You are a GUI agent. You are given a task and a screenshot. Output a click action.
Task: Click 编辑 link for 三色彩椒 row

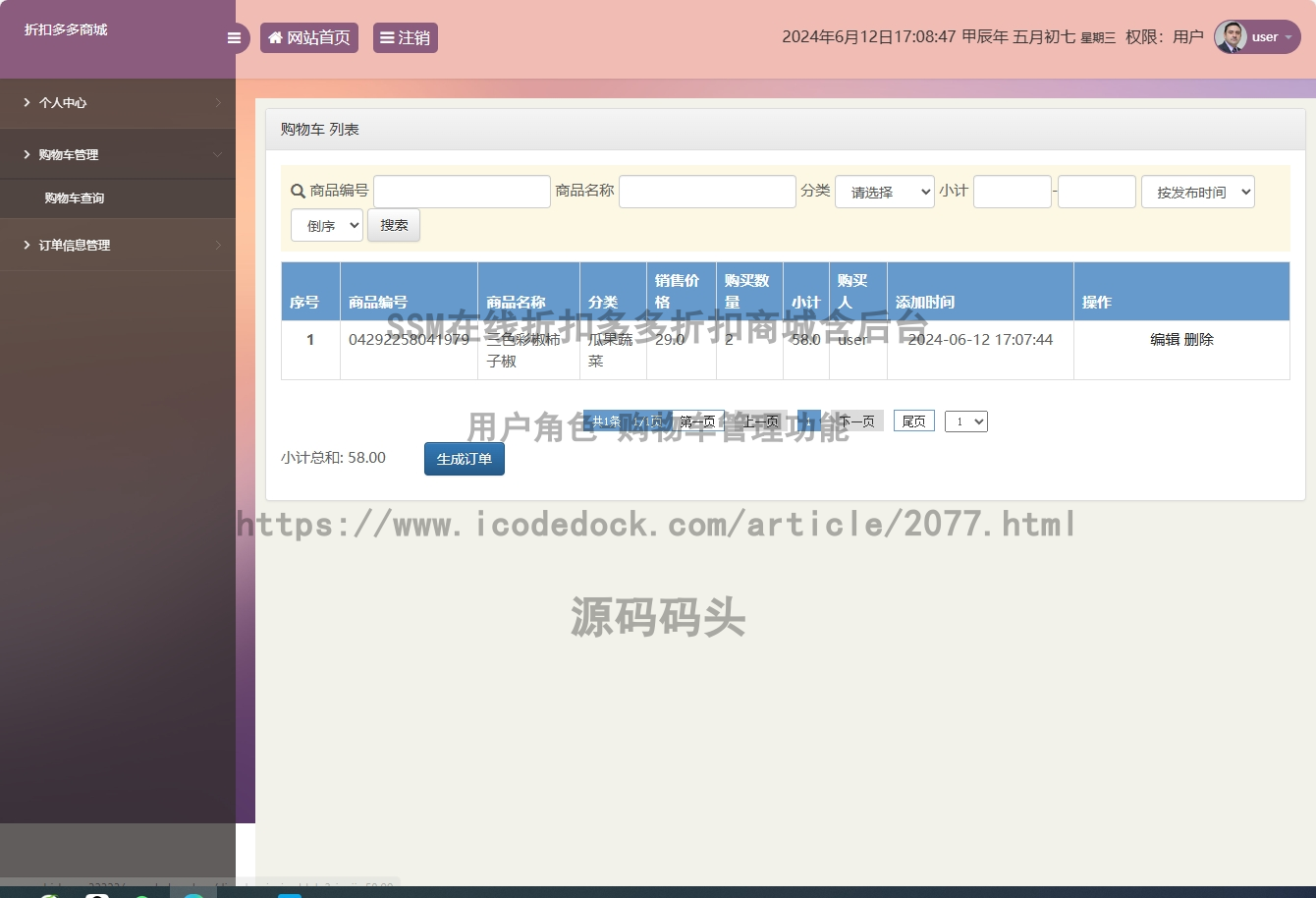click(1165, 339)
